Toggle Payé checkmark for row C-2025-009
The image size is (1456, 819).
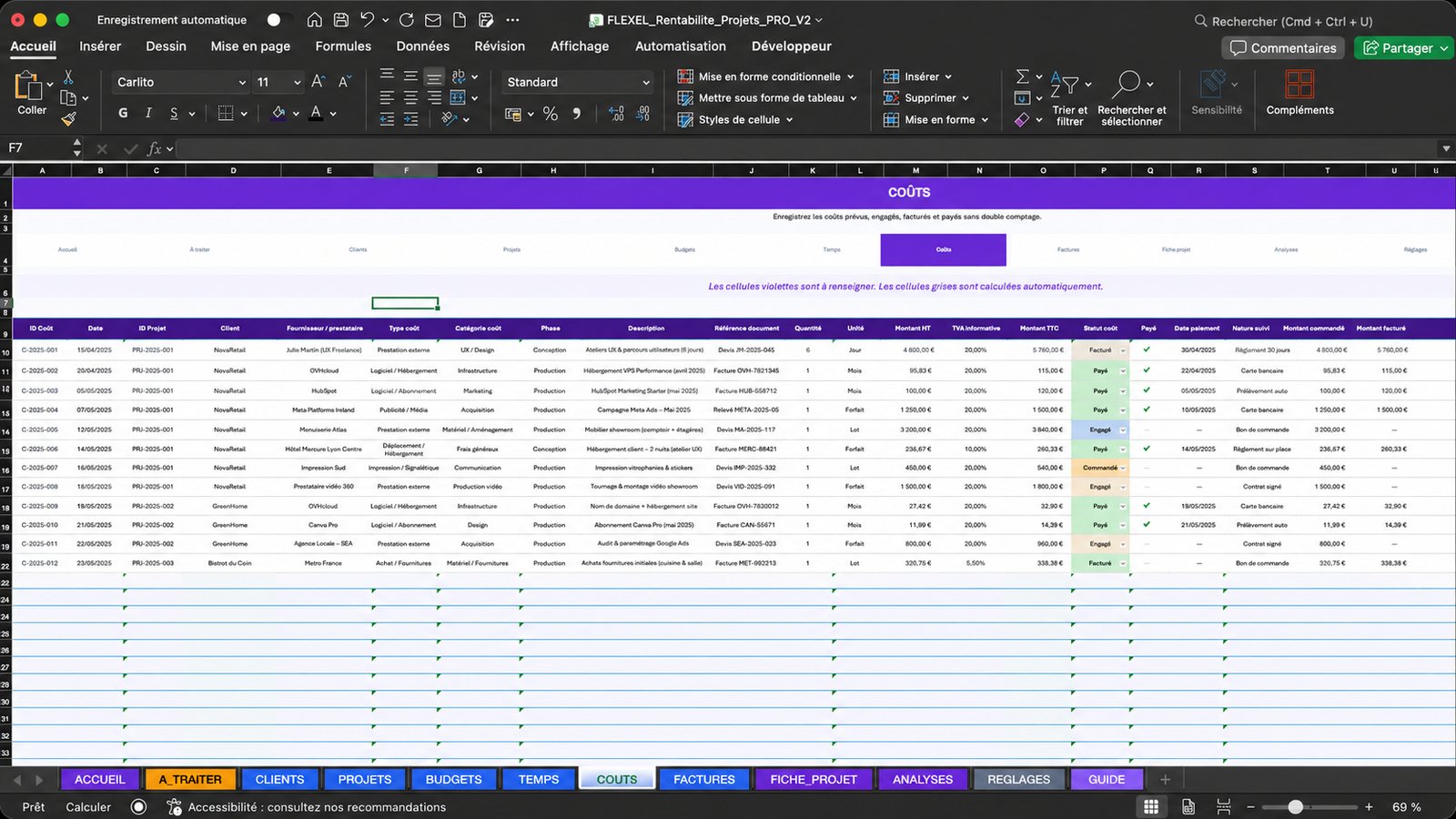coord(1147,506)
